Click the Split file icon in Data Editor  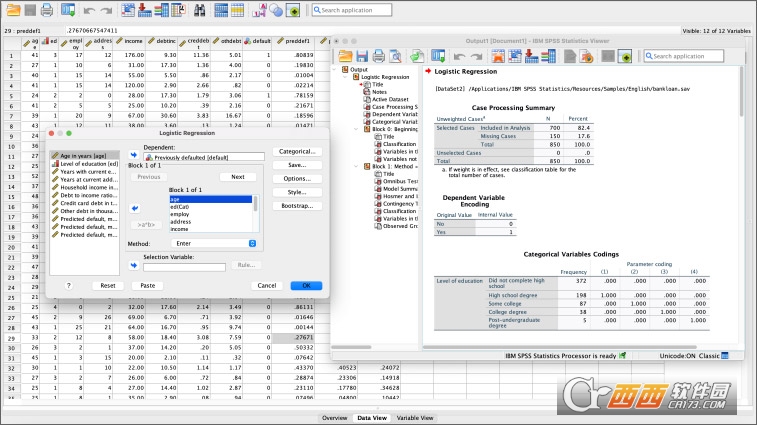tap(221, 9)
